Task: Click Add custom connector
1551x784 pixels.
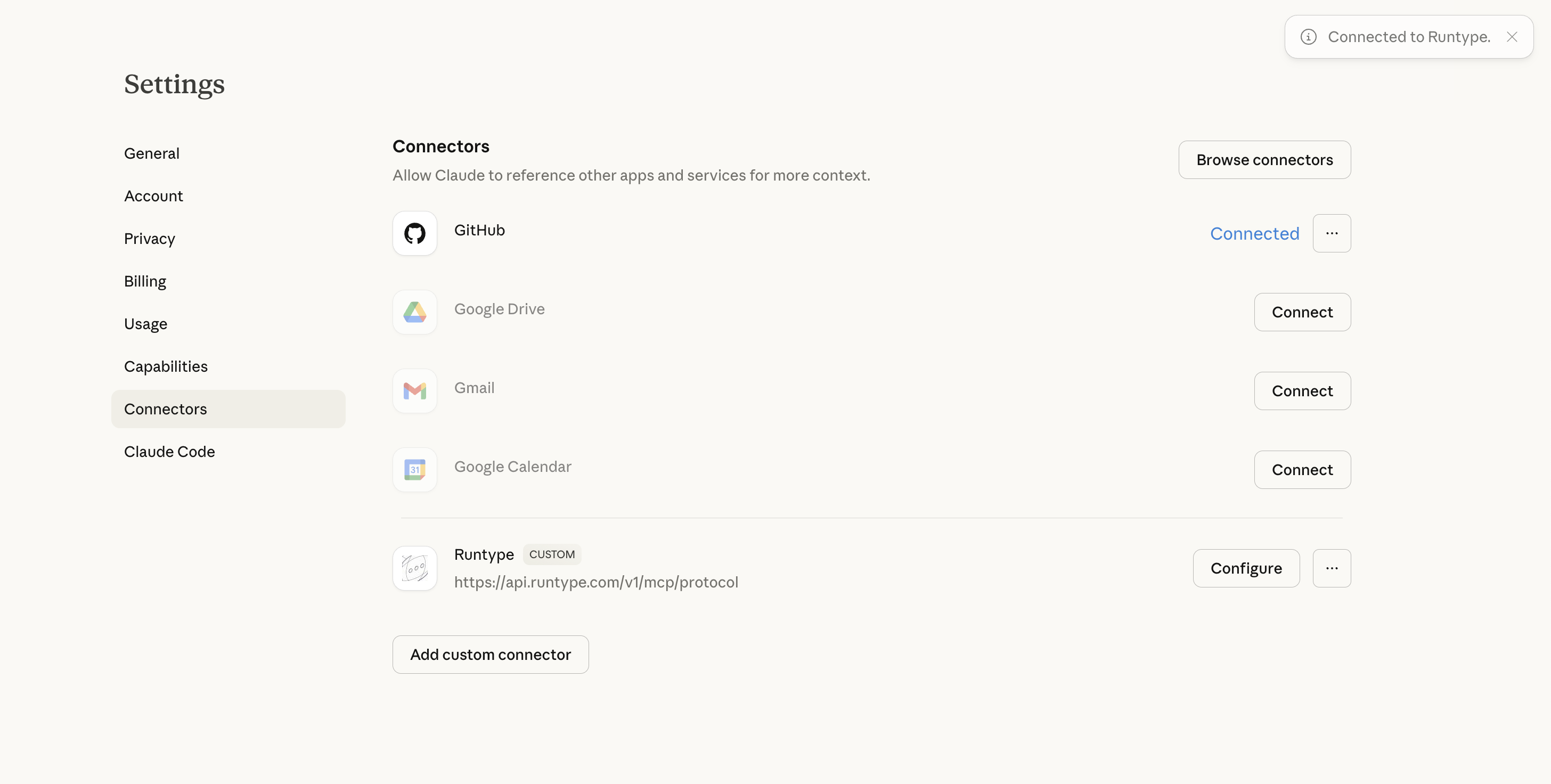Action: [490, 655]
